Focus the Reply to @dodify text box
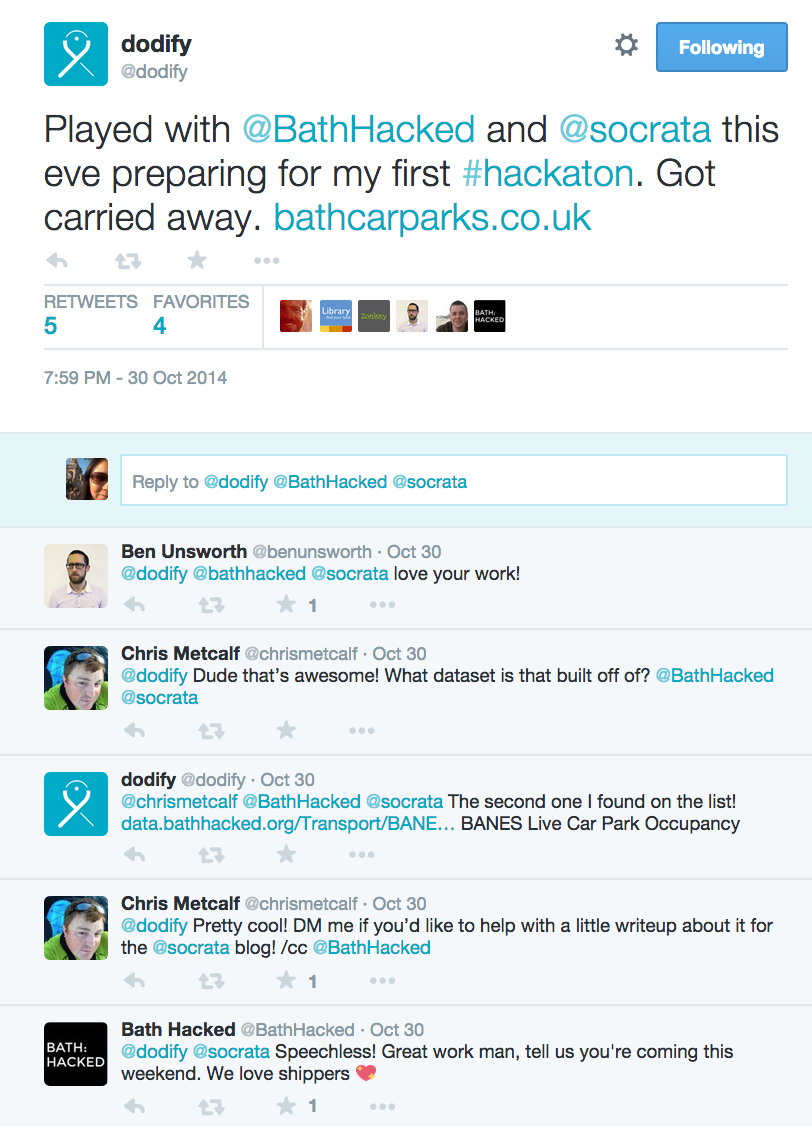This screenshot has width=812, height=1126. click(454, 480)
